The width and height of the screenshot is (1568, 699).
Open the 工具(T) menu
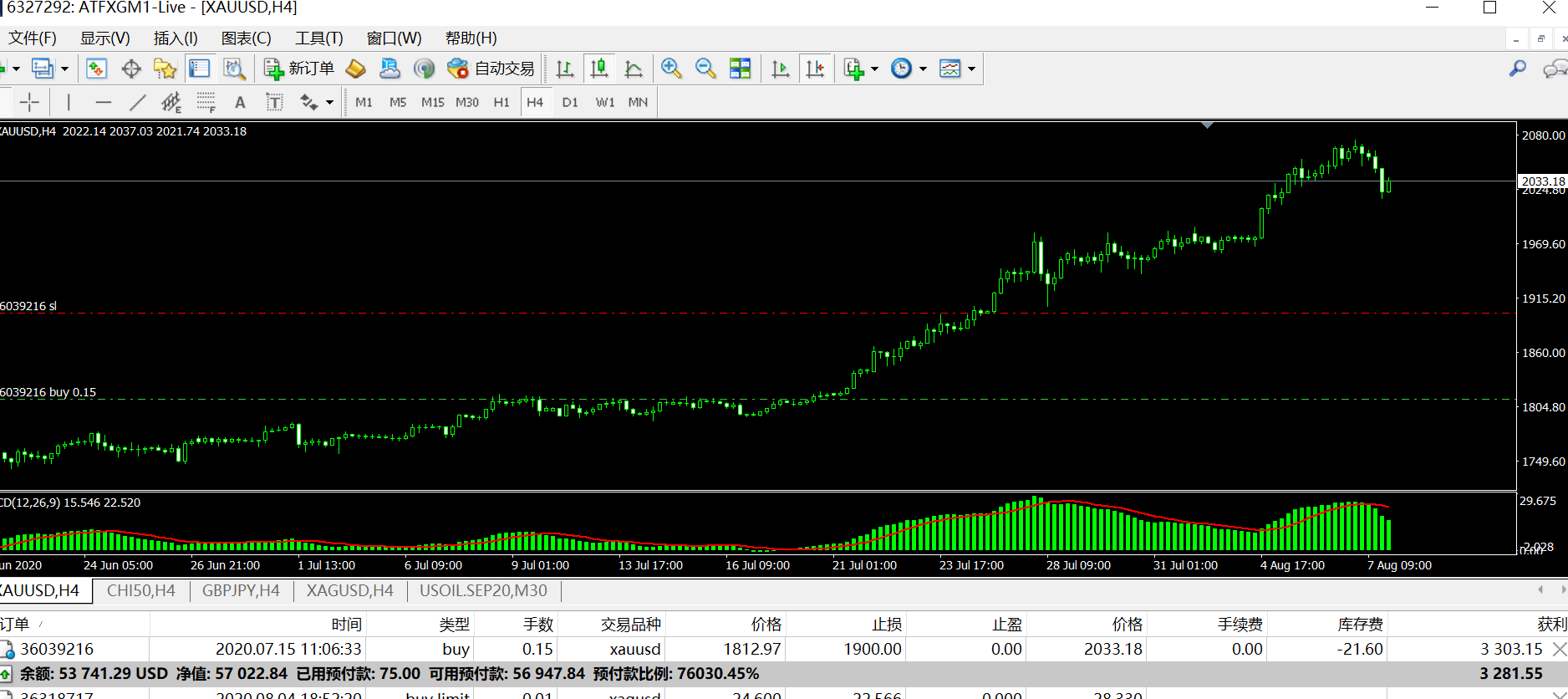click(319, 38)
